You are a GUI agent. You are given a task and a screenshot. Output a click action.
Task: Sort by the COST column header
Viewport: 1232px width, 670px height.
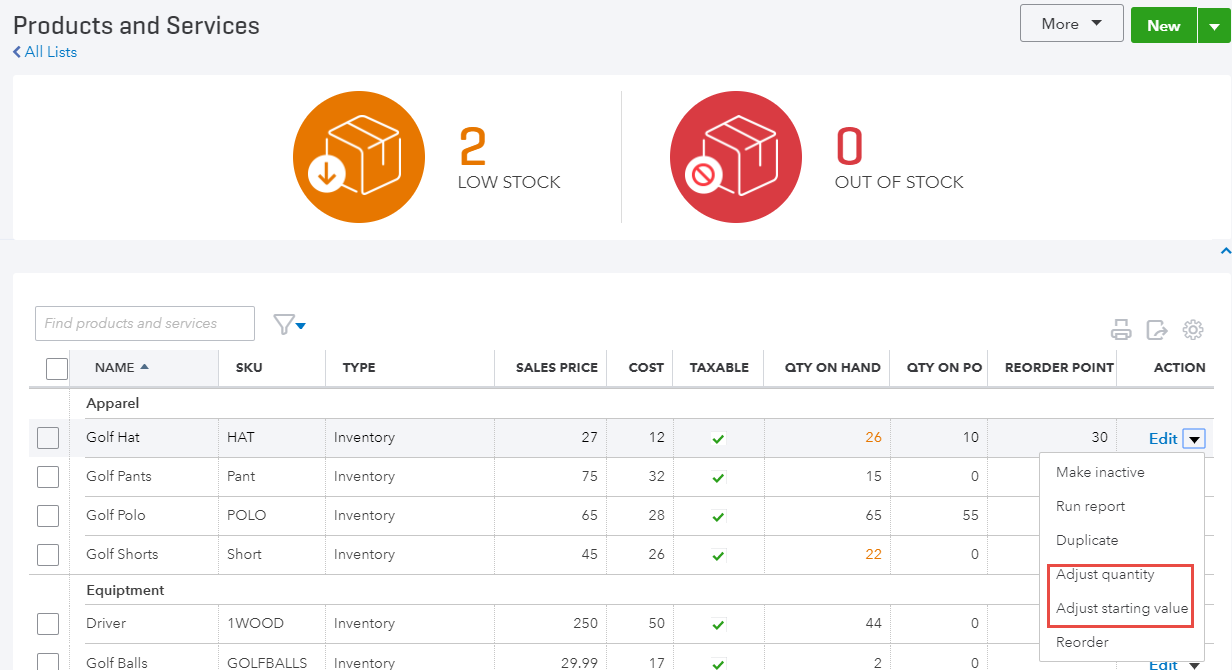coord(646,367)
